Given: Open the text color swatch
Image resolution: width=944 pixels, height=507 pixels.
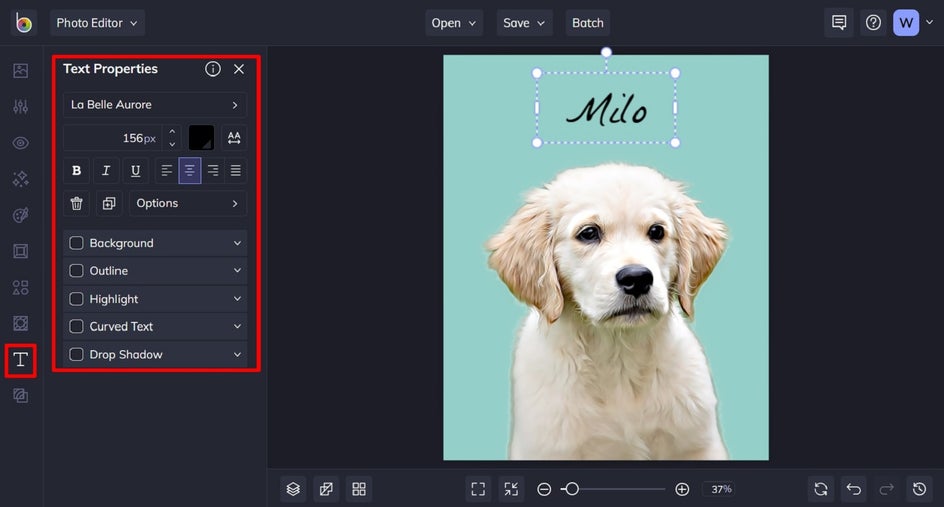Looking at the screenshot, I should click(x=201, y=138).
